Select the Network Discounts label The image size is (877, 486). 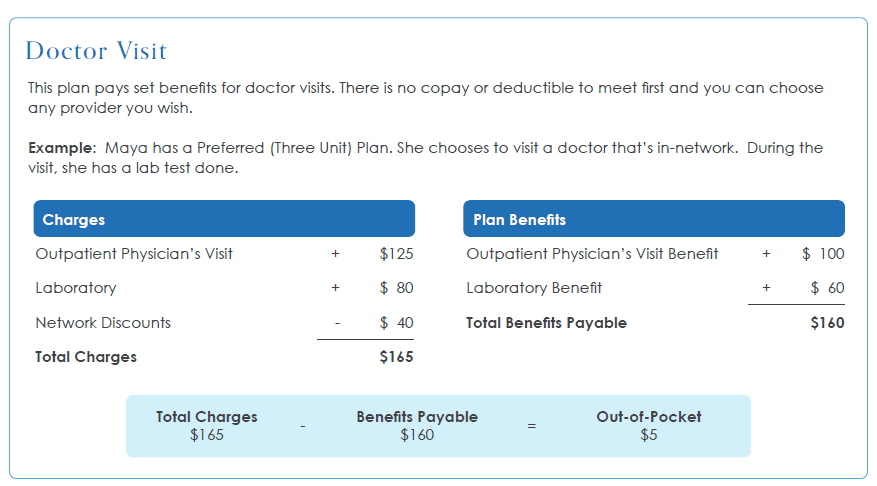pyautogui.click(x=103, y=323)
